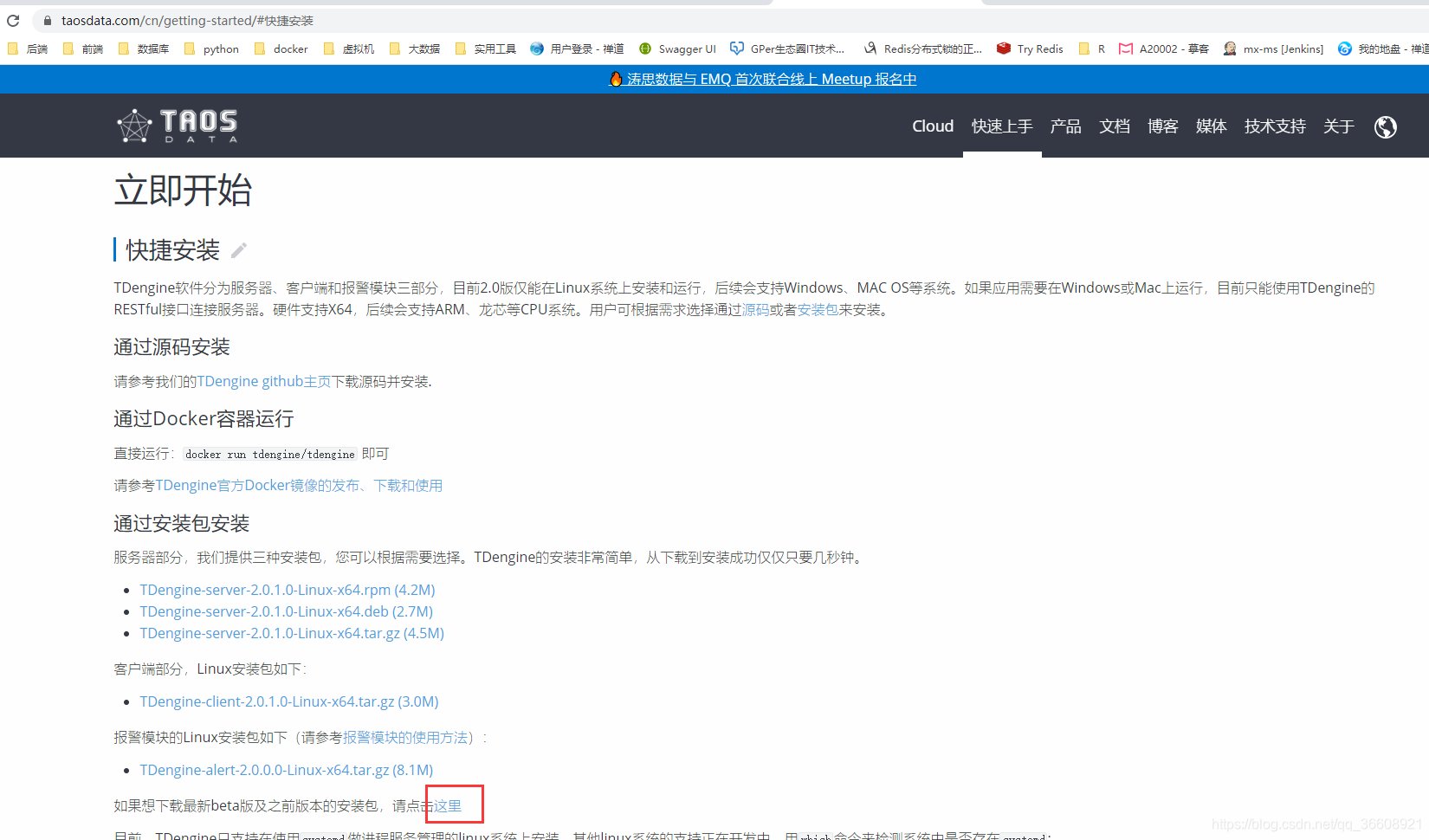Open the 技术支持 page

[x=1275, y=126]
